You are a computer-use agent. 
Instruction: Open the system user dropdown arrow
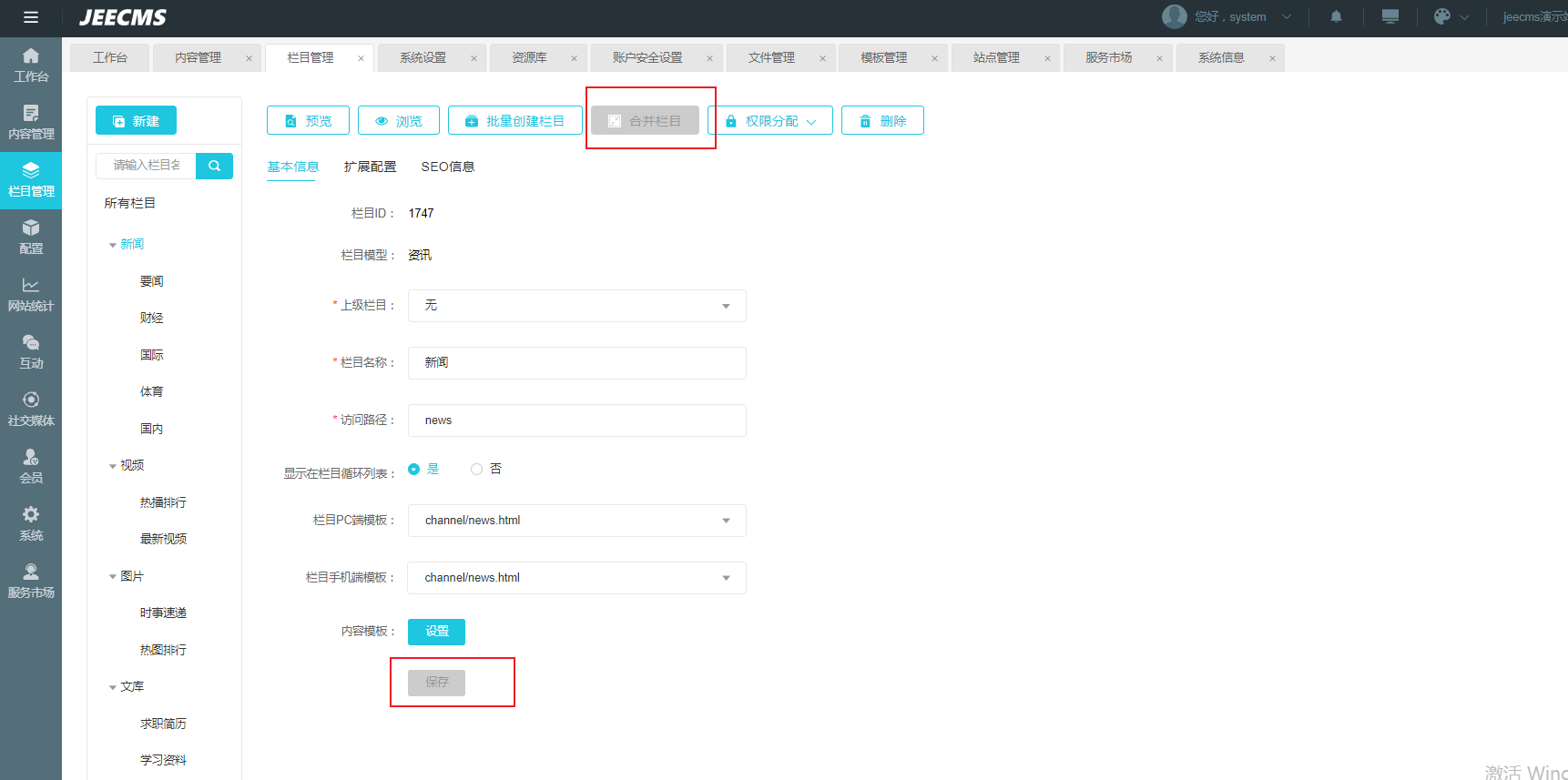tap(1287, 16)
